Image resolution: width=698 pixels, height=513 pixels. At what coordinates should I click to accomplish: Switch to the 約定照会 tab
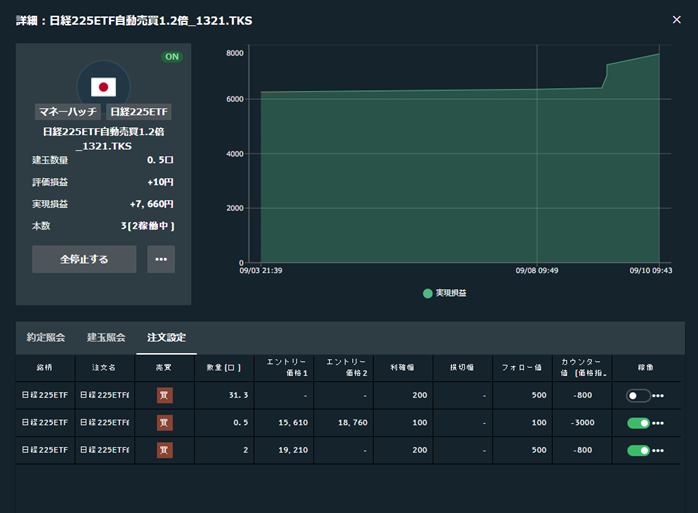pyautogui.click(x=46, y=338)
